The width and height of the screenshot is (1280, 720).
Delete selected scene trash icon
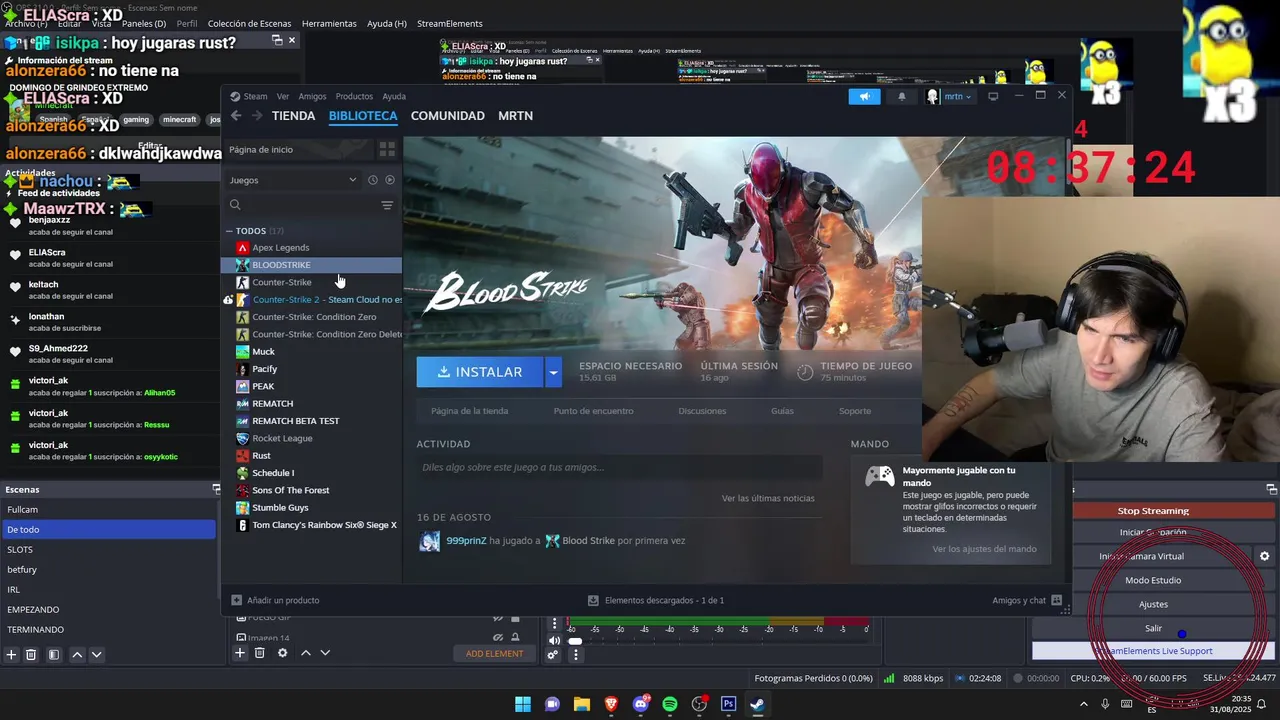(31, 655)
